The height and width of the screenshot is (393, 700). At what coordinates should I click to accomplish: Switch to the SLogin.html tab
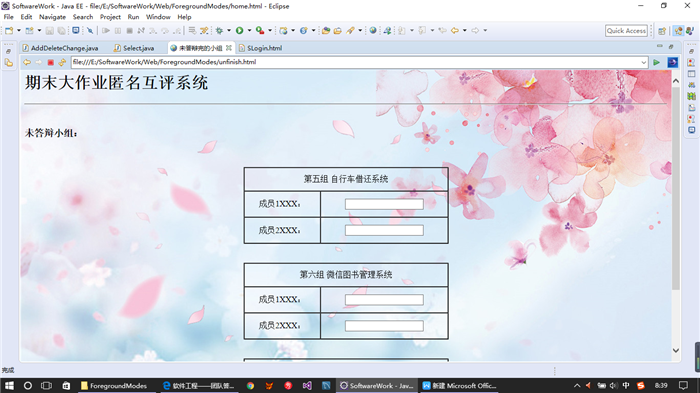pos(260,48)
